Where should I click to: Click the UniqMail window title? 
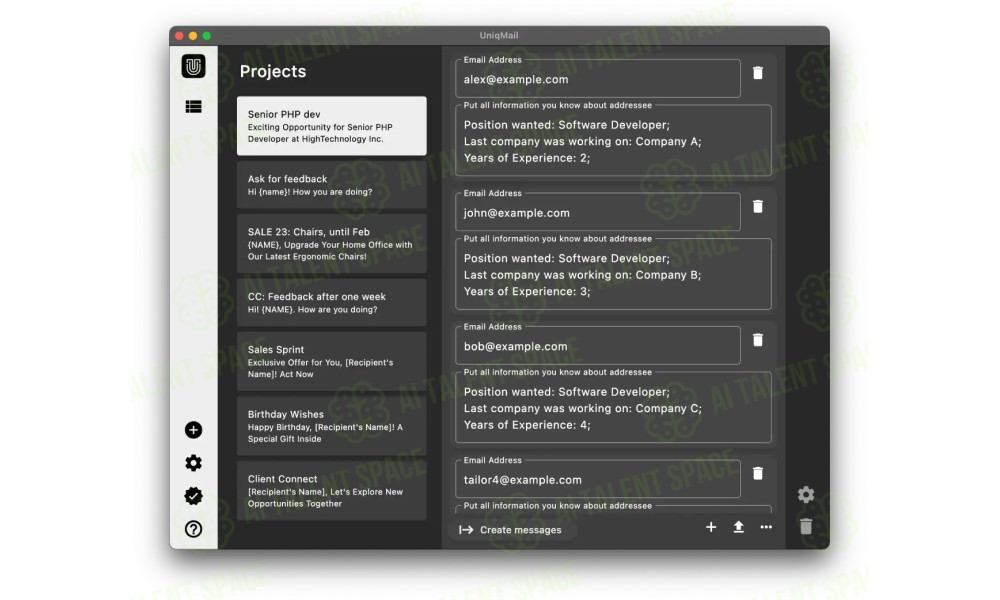coord(499,36)
